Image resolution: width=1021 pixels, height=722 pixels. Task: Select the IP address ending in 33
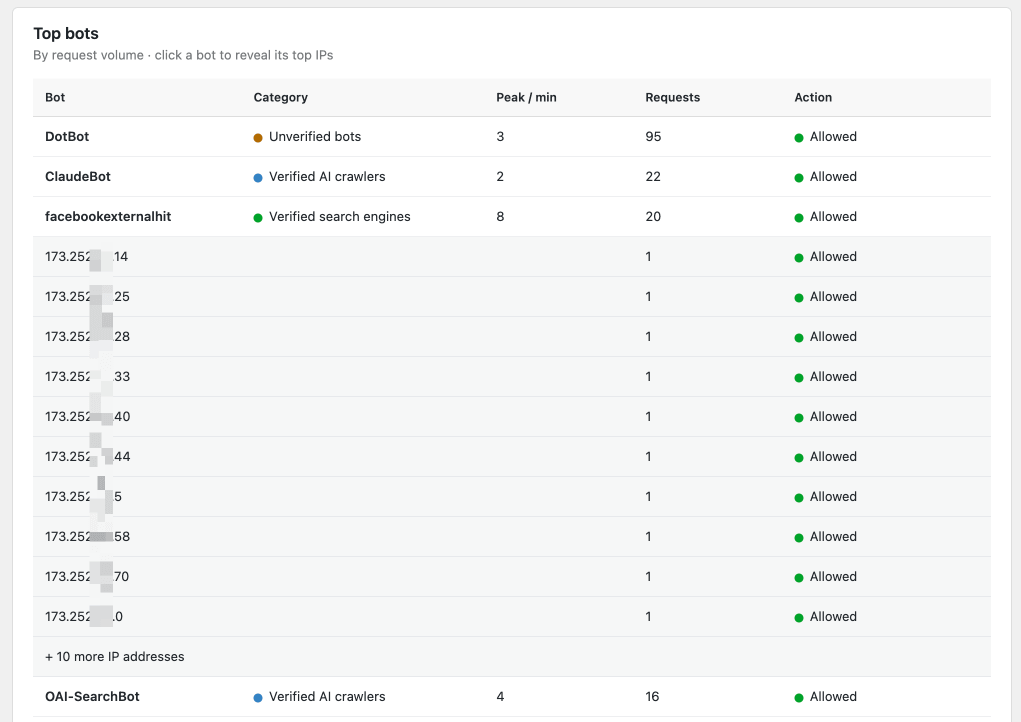87,376
